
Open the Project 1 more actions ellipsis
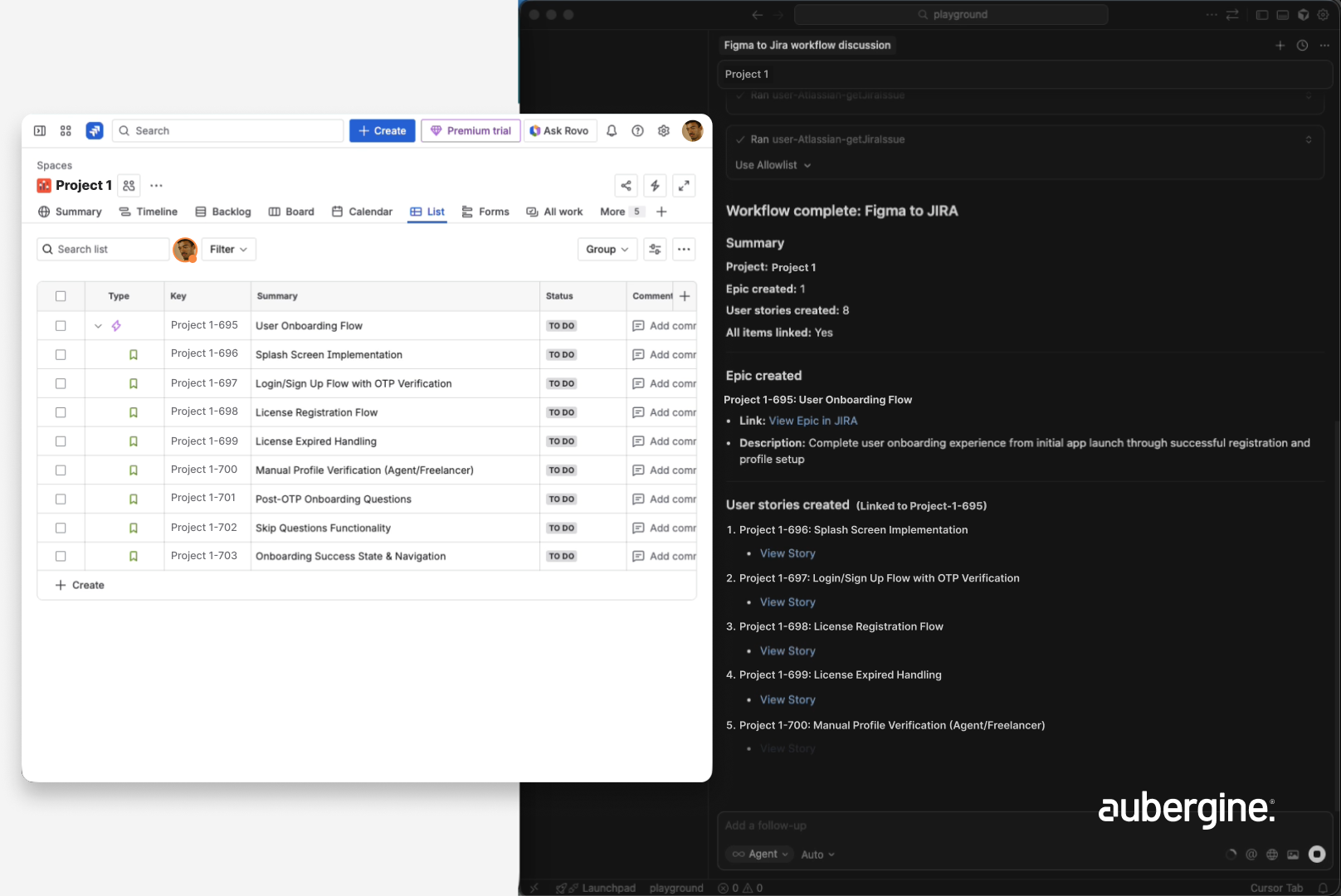[157, 186]
